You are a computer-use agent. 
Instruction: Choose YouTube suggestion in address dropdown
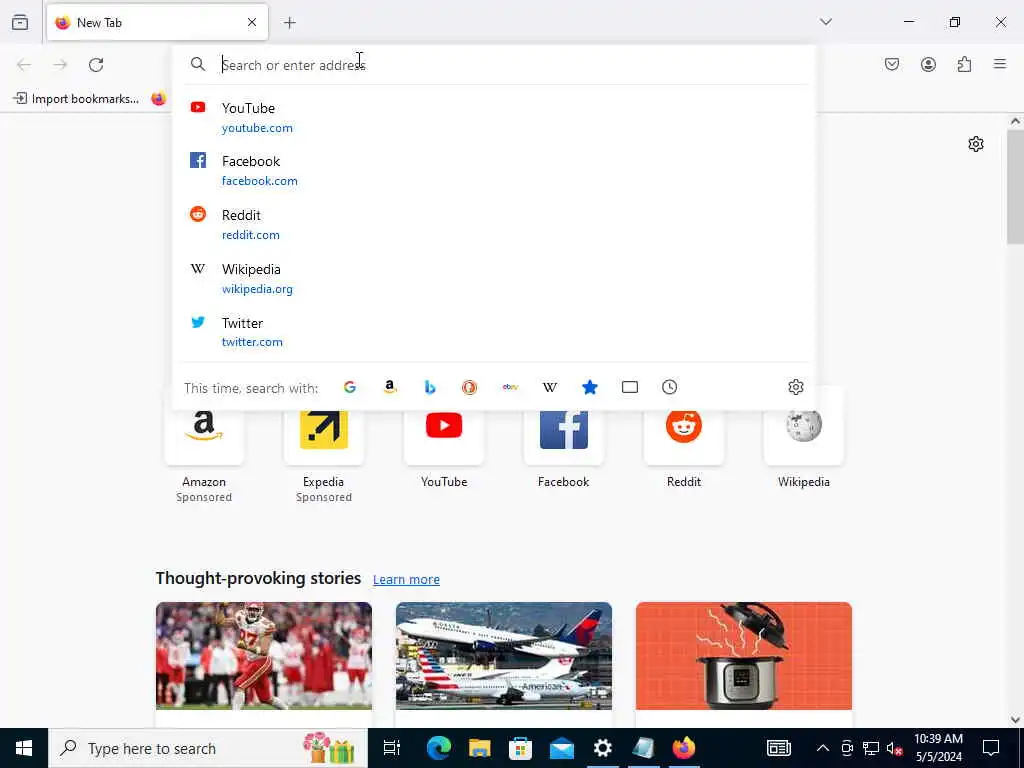coord(494,118)
